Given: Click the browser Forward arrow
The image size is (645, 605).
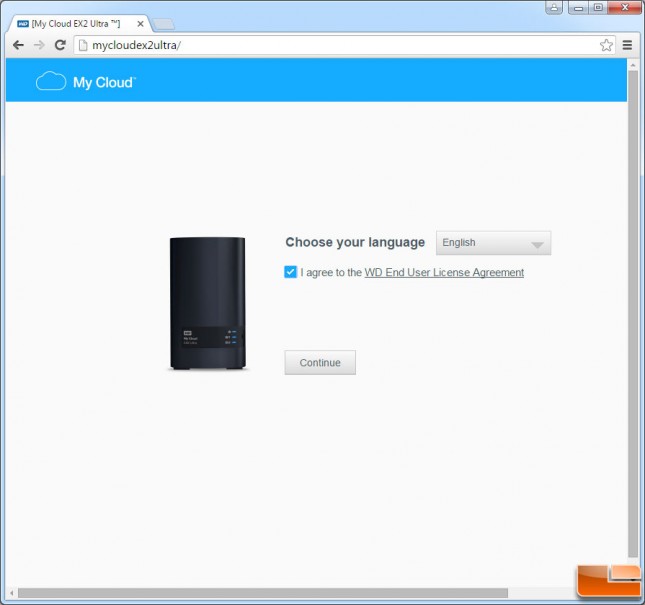Looking at the screenshot, I should coord(39,45).
